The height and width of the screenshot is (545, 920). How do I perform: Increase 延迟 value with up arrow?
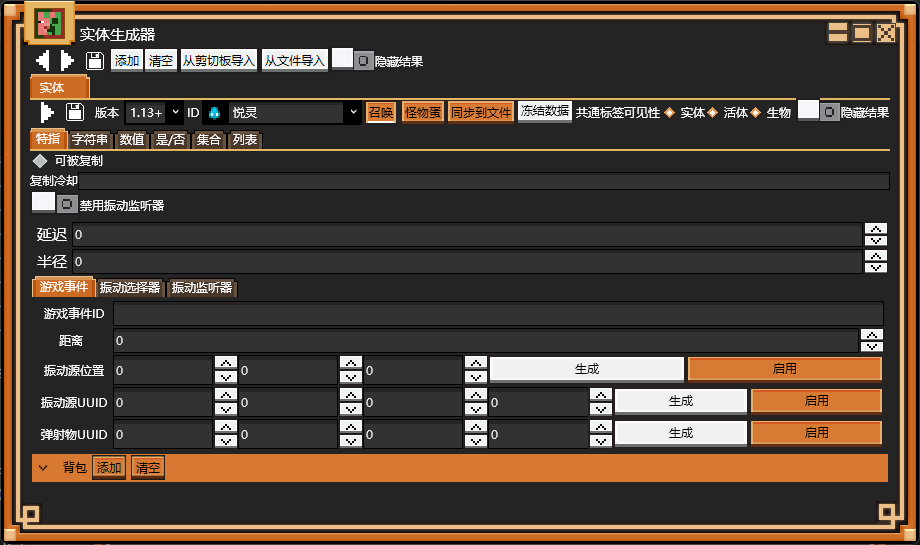point(876,229)
